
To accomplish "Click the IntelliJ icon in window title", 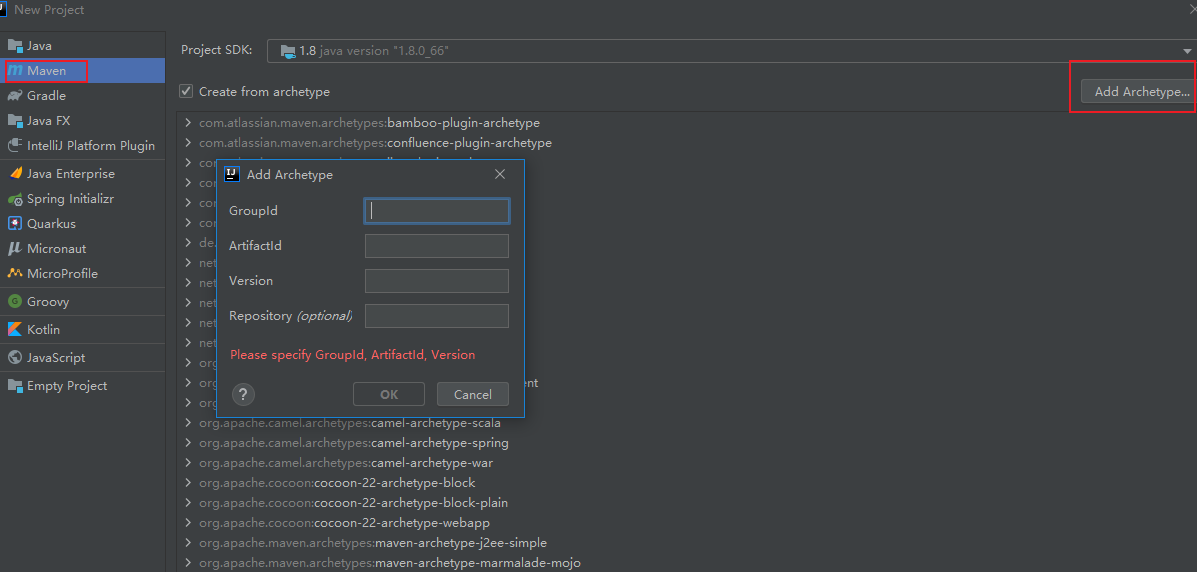I will (x=4, y=9).
